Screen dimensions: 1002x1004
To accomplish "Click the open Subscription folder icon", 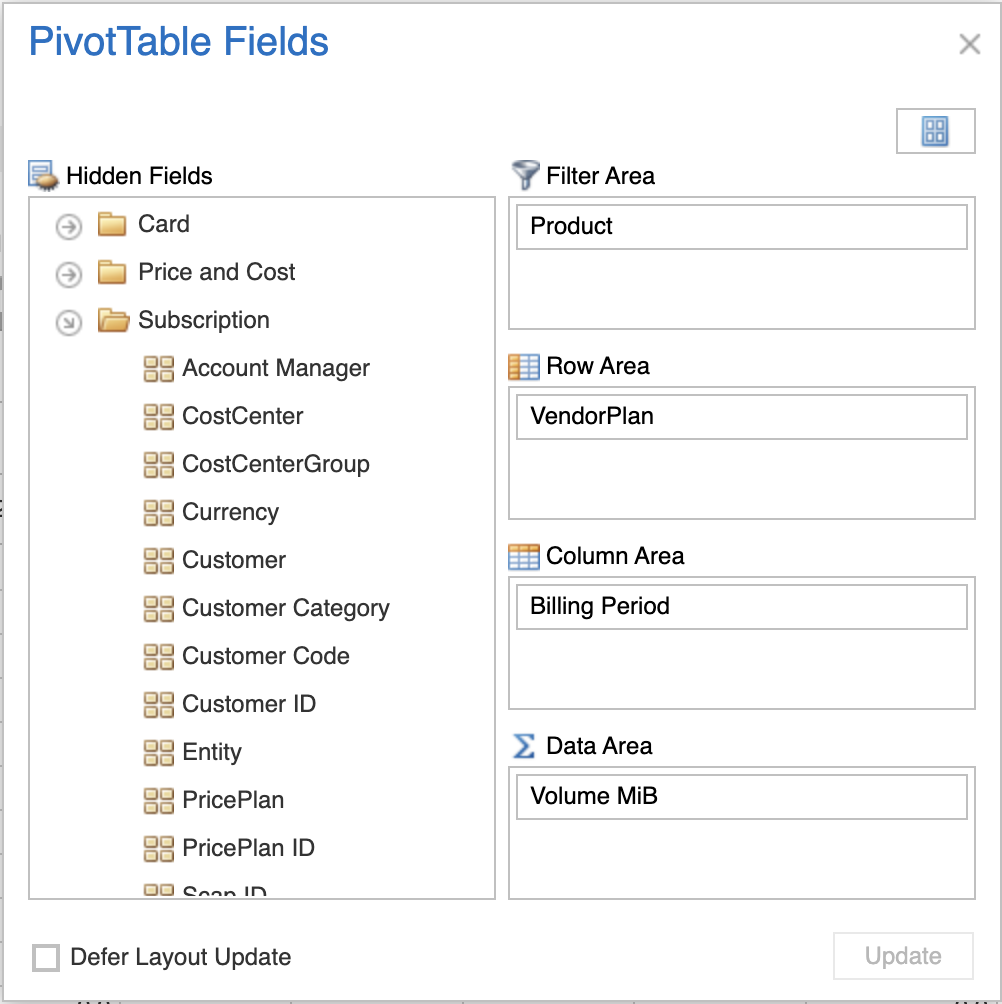I will point(113,320).
